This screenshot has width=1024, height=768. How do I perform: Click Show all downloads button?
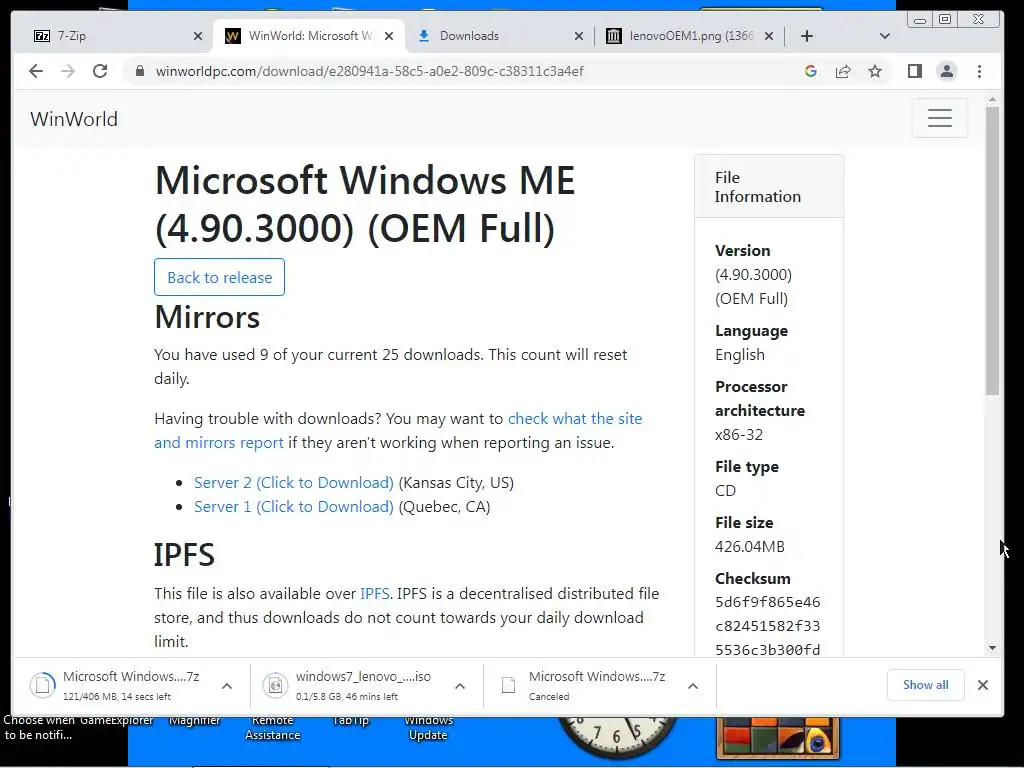tap(925, 685)
